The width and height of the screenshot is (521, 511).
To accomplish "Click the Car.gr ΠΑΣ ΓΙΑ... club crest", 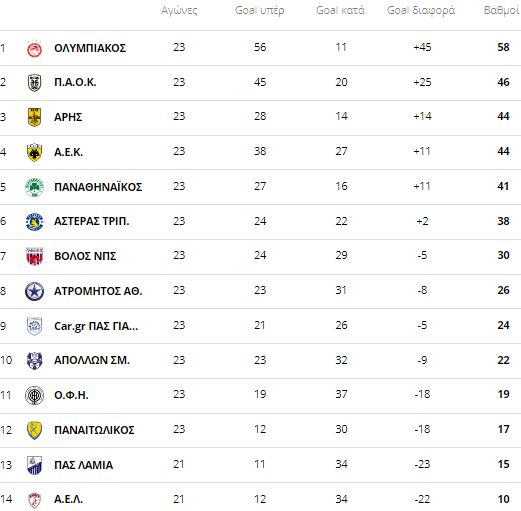I will [x=34, y=326].
